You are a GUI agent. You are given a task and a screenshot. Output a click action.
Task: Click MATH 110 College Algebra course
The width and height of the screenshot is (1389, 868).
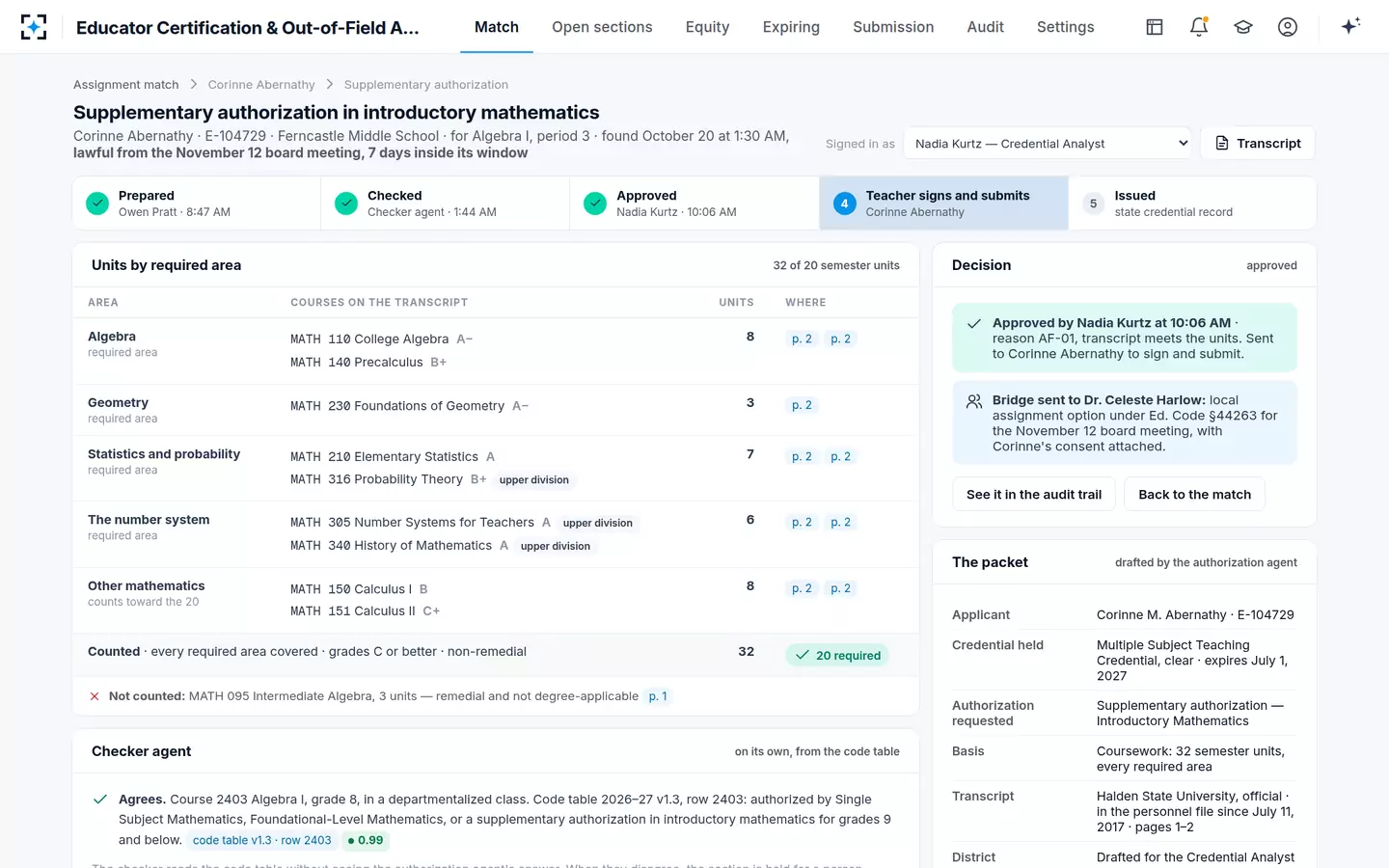[x=369, y=339]
